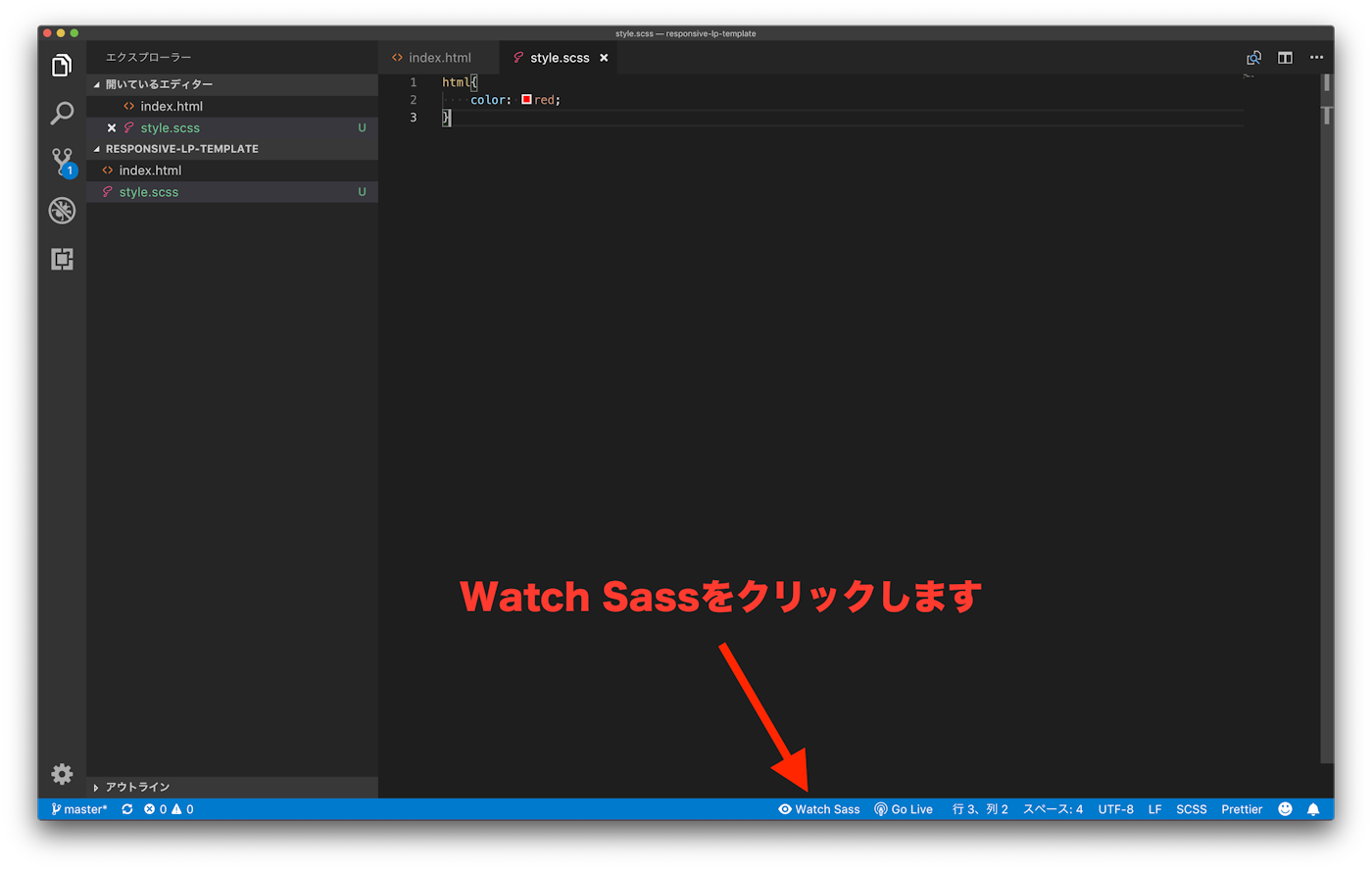Click the red color swatch beside red value

525,99
